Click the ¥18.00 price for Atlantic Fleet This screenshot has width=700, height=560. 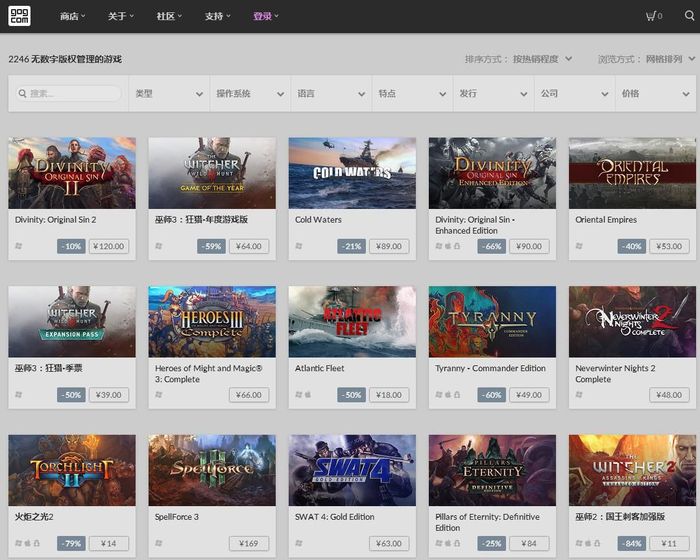click(x=389, y=395)
